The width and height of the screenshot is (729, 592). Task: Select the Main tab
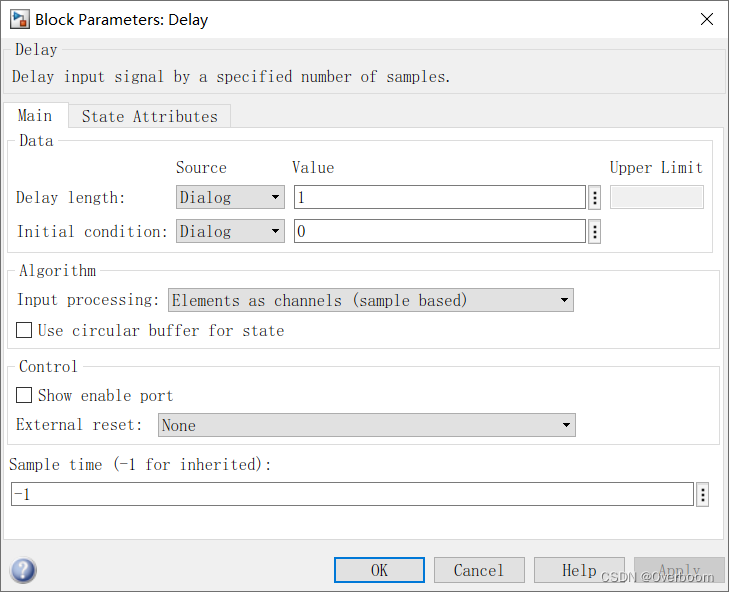pos(35,115)
